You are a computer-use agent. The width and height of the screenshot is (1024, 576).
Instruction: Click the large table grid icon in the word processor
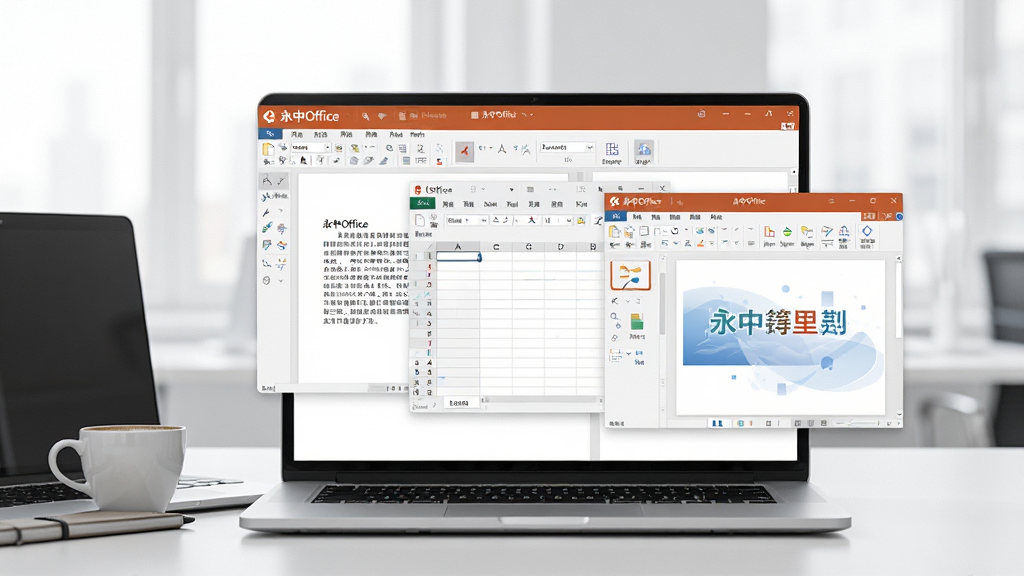[612, 150]
